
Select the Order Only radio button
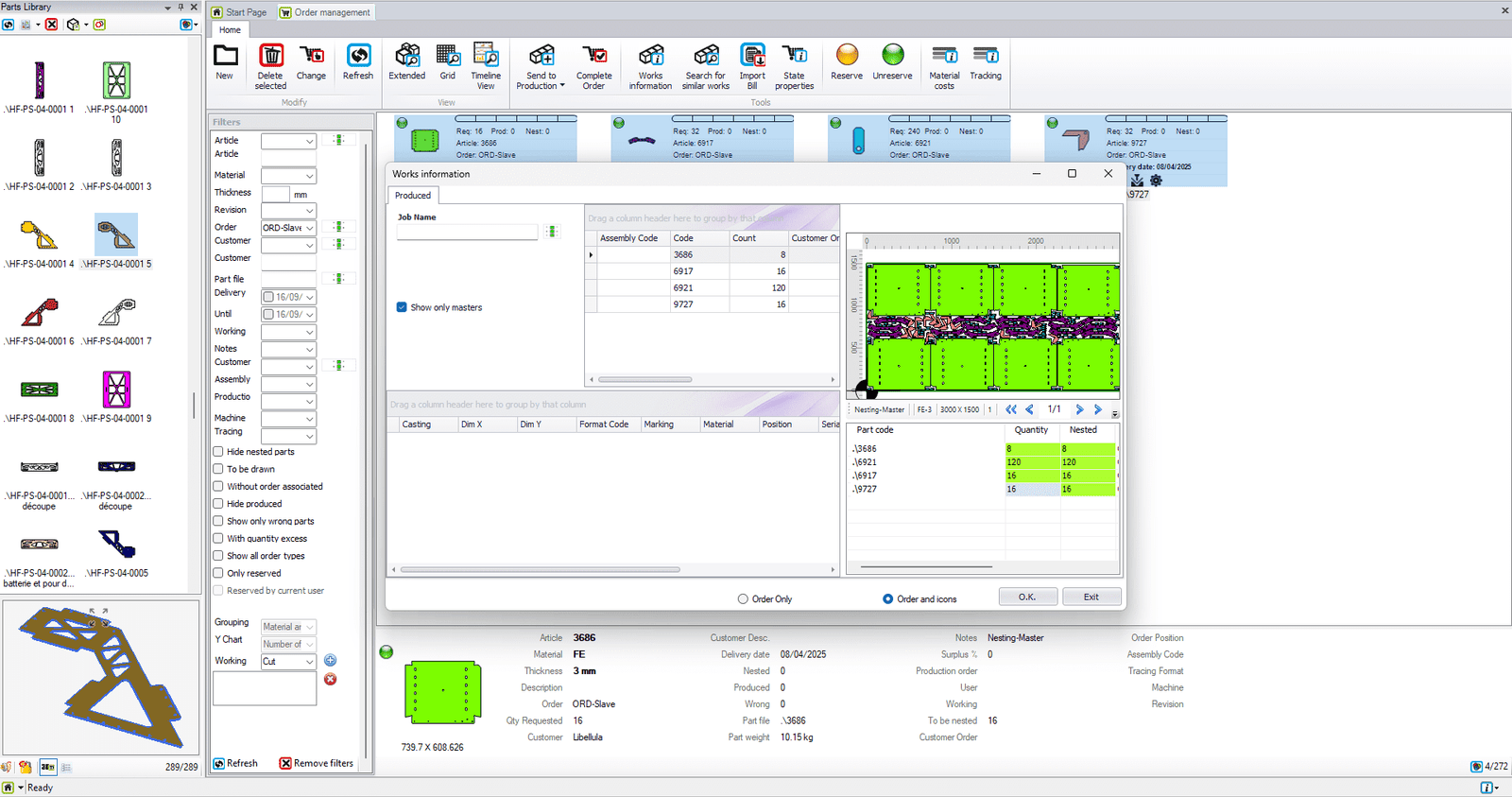tap(743, 599)
